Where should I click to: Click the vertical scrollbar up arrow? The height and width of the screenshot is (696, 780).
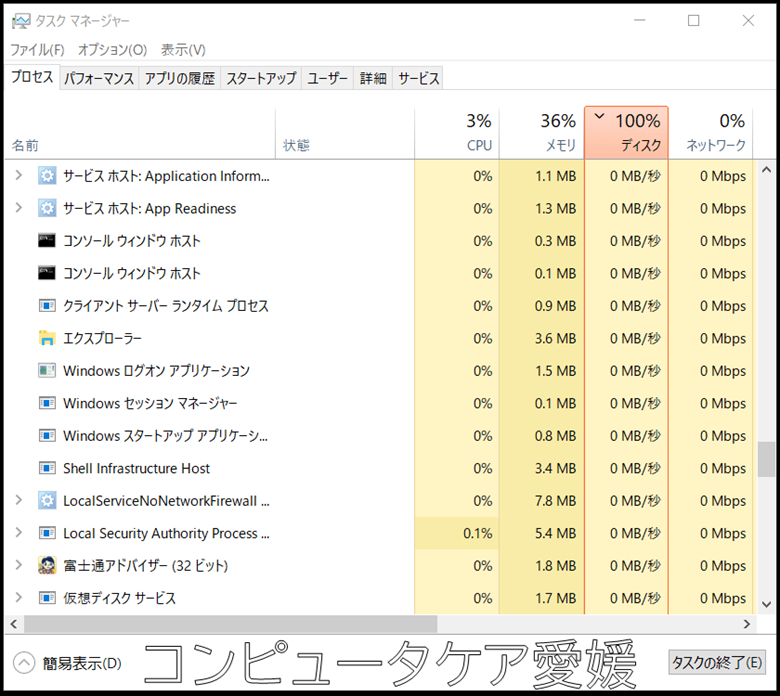click(x=766, y=170)
